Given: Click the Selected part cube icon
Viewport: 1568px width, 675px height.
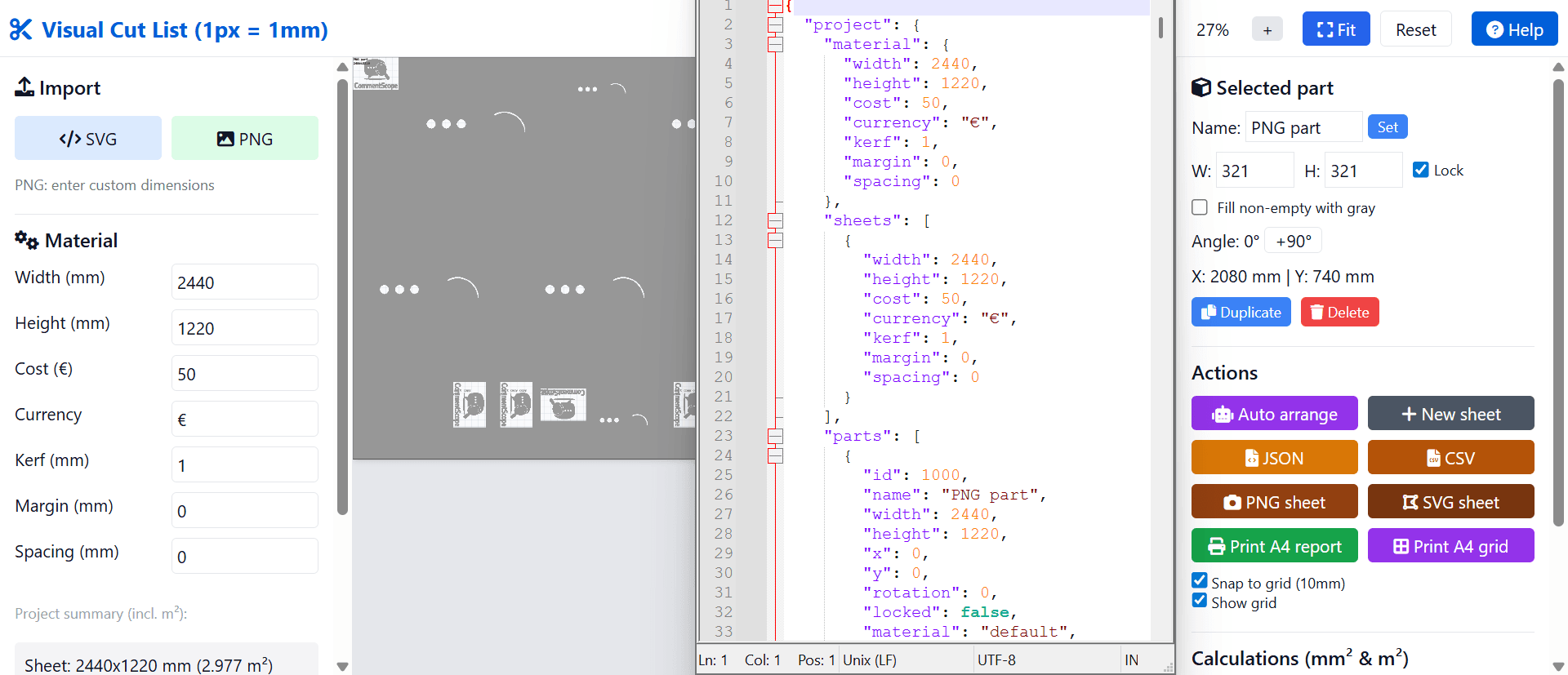Looking at the screenshot, I should (x=1201, y=87).
